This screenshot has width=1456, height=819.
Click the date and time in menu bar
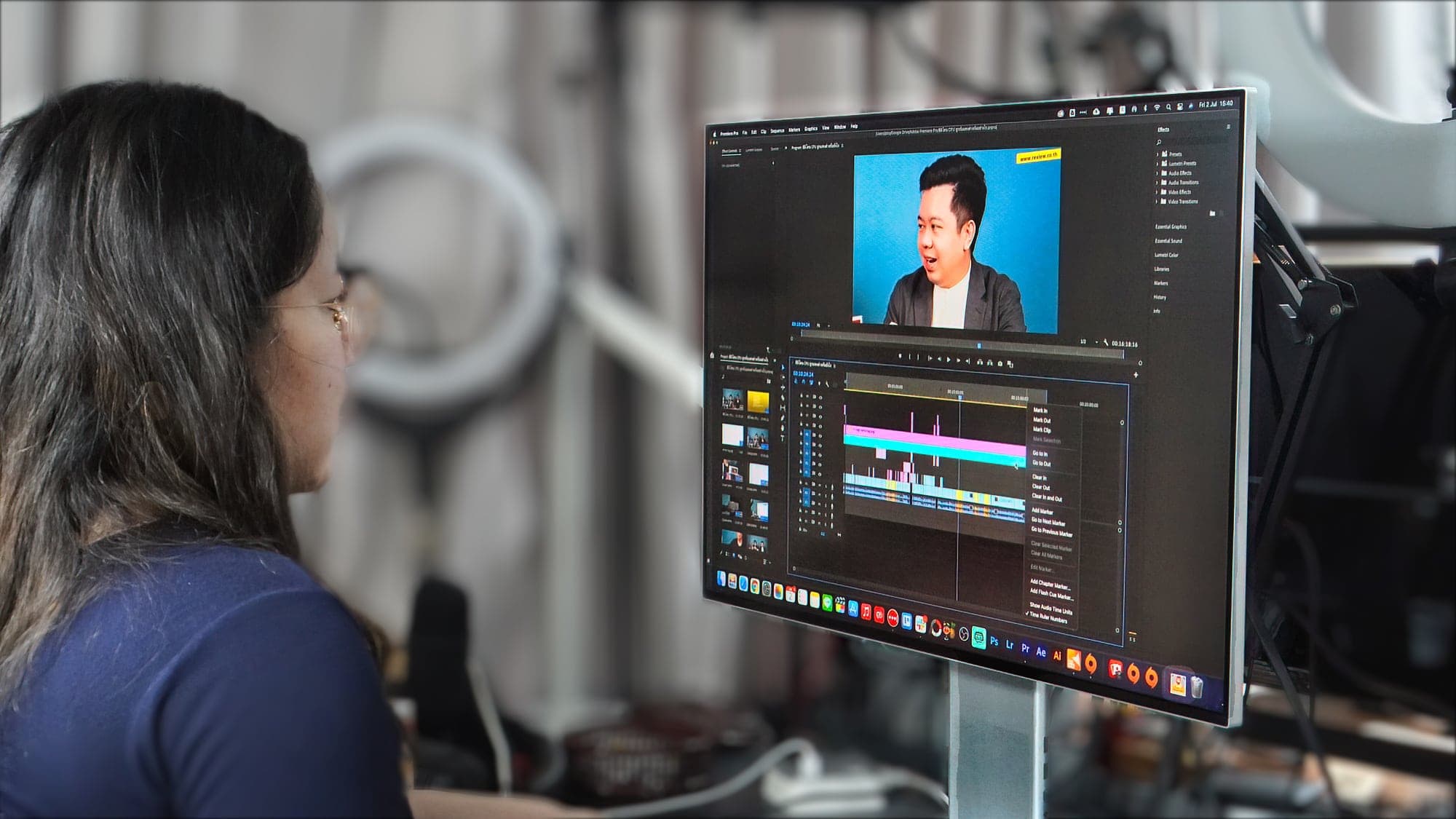(1216, 104)
